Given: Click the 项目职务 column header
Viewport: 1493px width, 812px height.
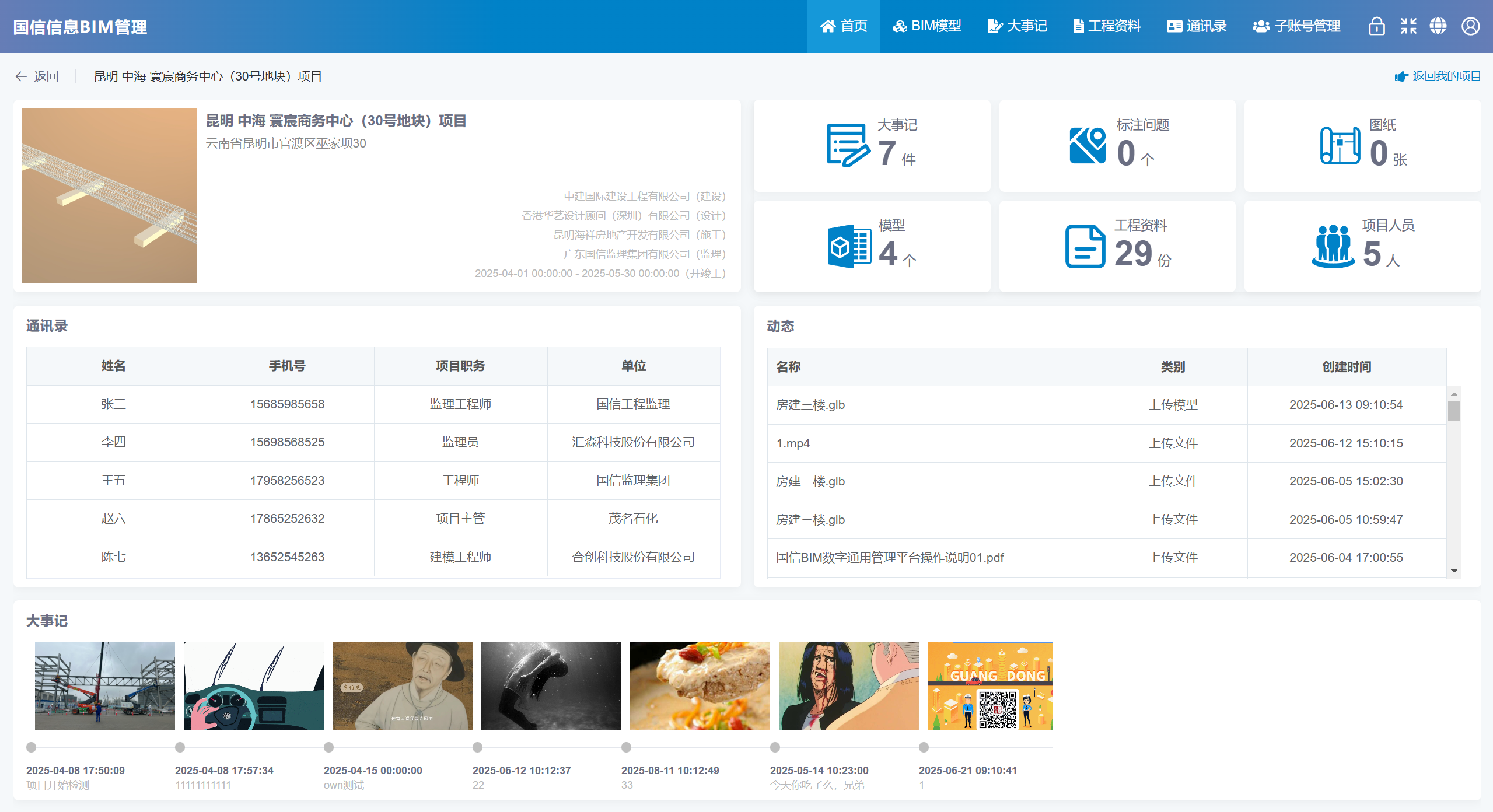Looking at the screenshot, I should (460, 366).
